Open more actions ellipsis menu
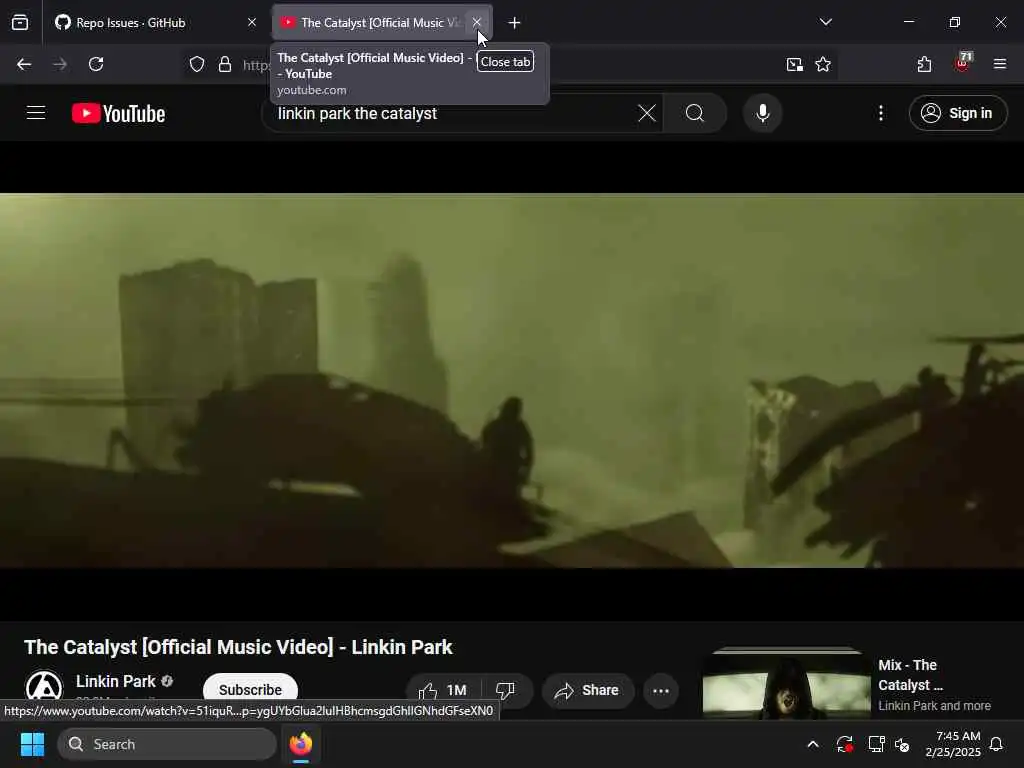The width and height of the screenshot is (1024, 768). (661, 690)
